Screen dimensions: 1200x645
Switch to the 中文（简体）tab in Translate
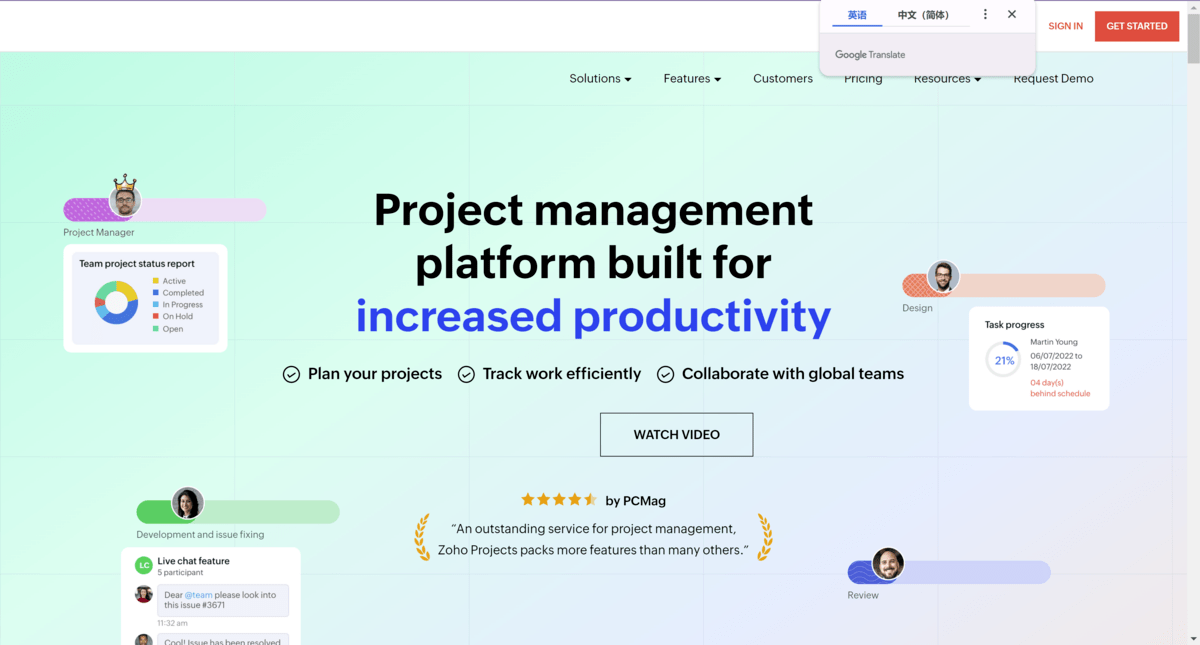point(923,15)
